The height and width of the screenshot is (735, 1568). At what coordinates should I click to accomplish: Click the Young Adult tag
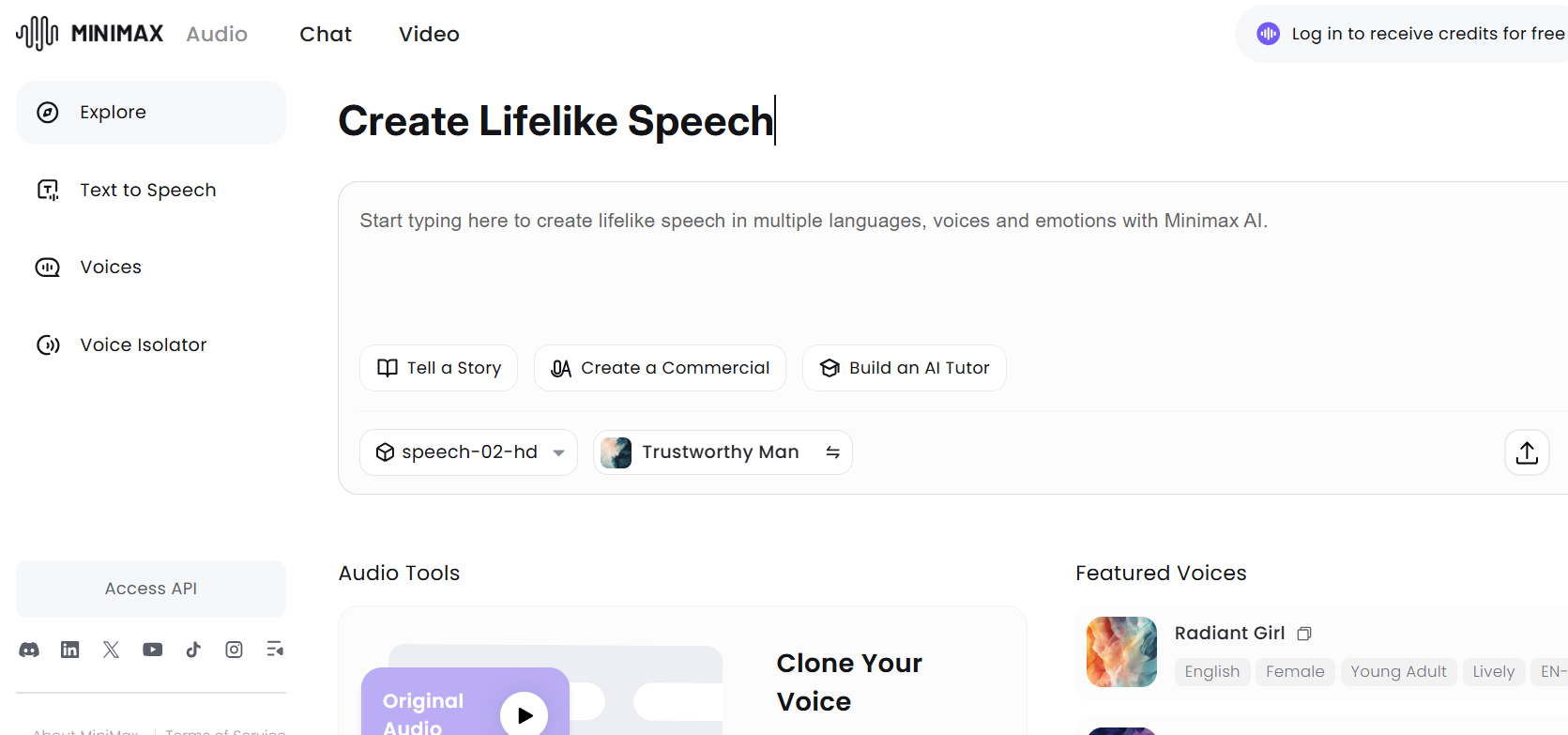click(x=1398, y=672)
